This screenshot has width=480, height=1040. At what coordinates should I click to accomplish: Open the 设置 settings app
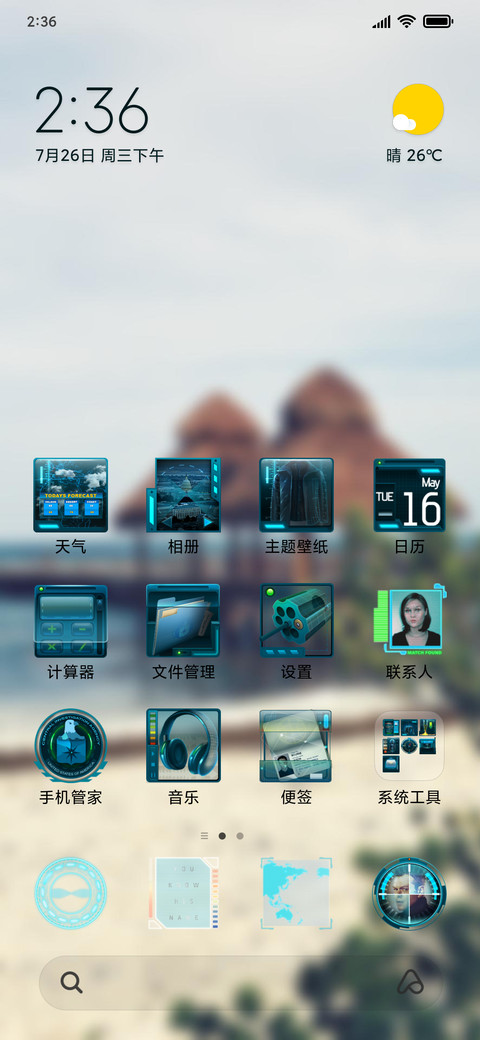[x=296, y=620]
